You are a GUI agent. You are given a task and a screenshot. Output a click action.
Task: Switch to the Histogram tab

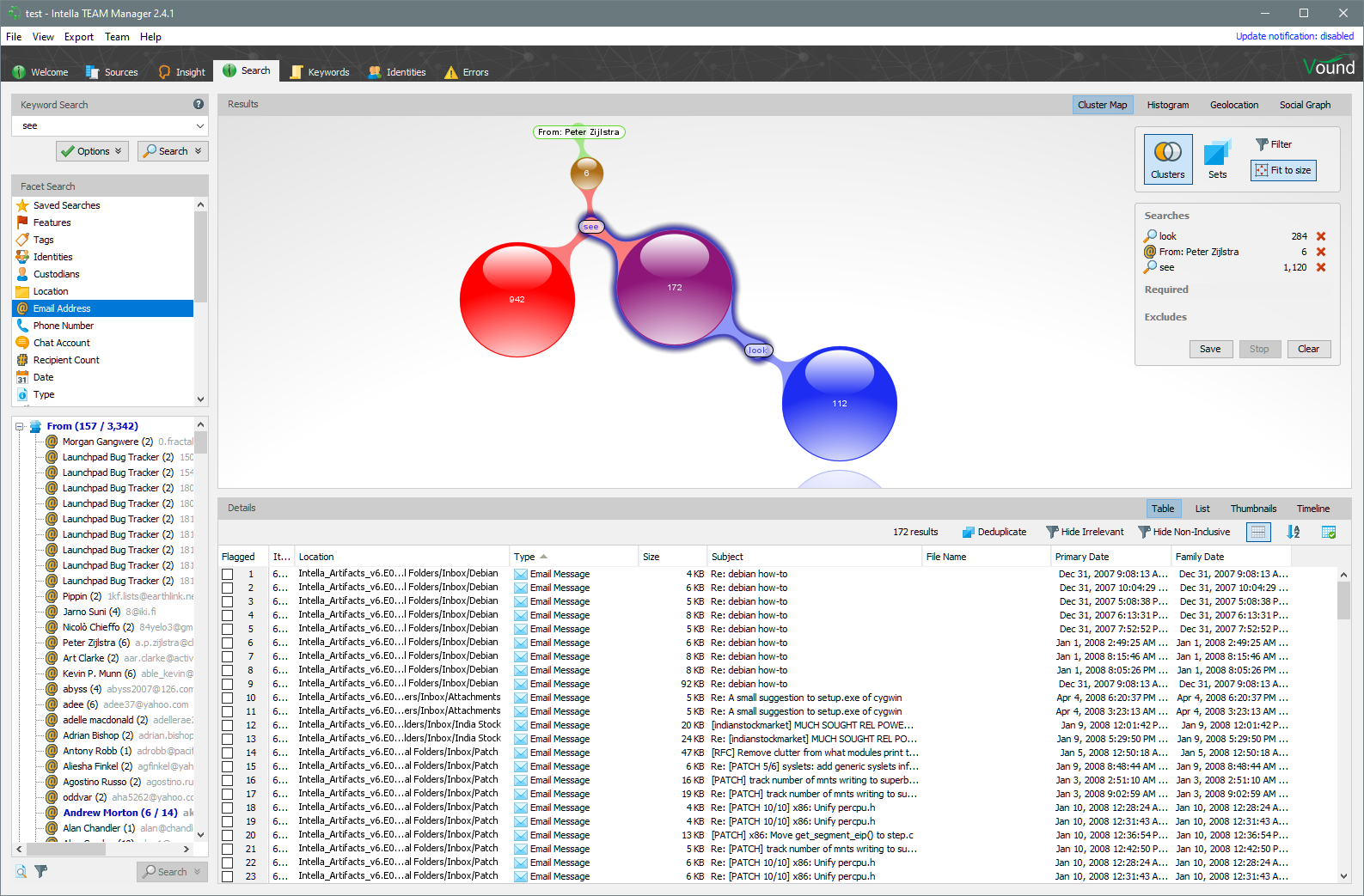(1167, 105)
